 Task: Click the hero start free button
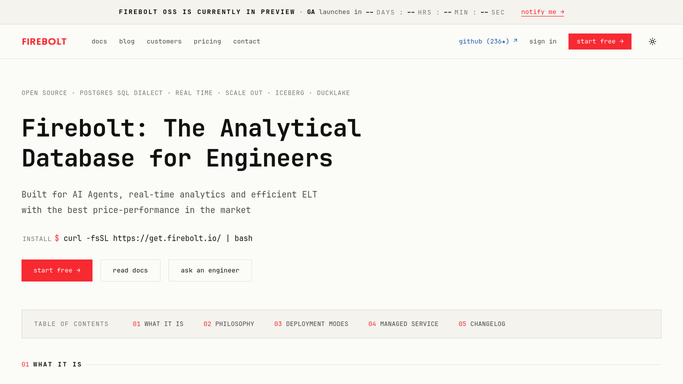click(x=57, y=270)
